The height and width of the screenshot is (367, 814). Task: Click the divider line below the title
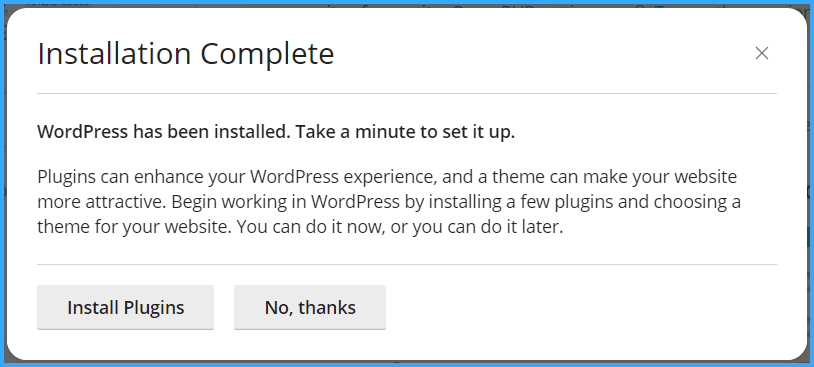tap(406, 93)
